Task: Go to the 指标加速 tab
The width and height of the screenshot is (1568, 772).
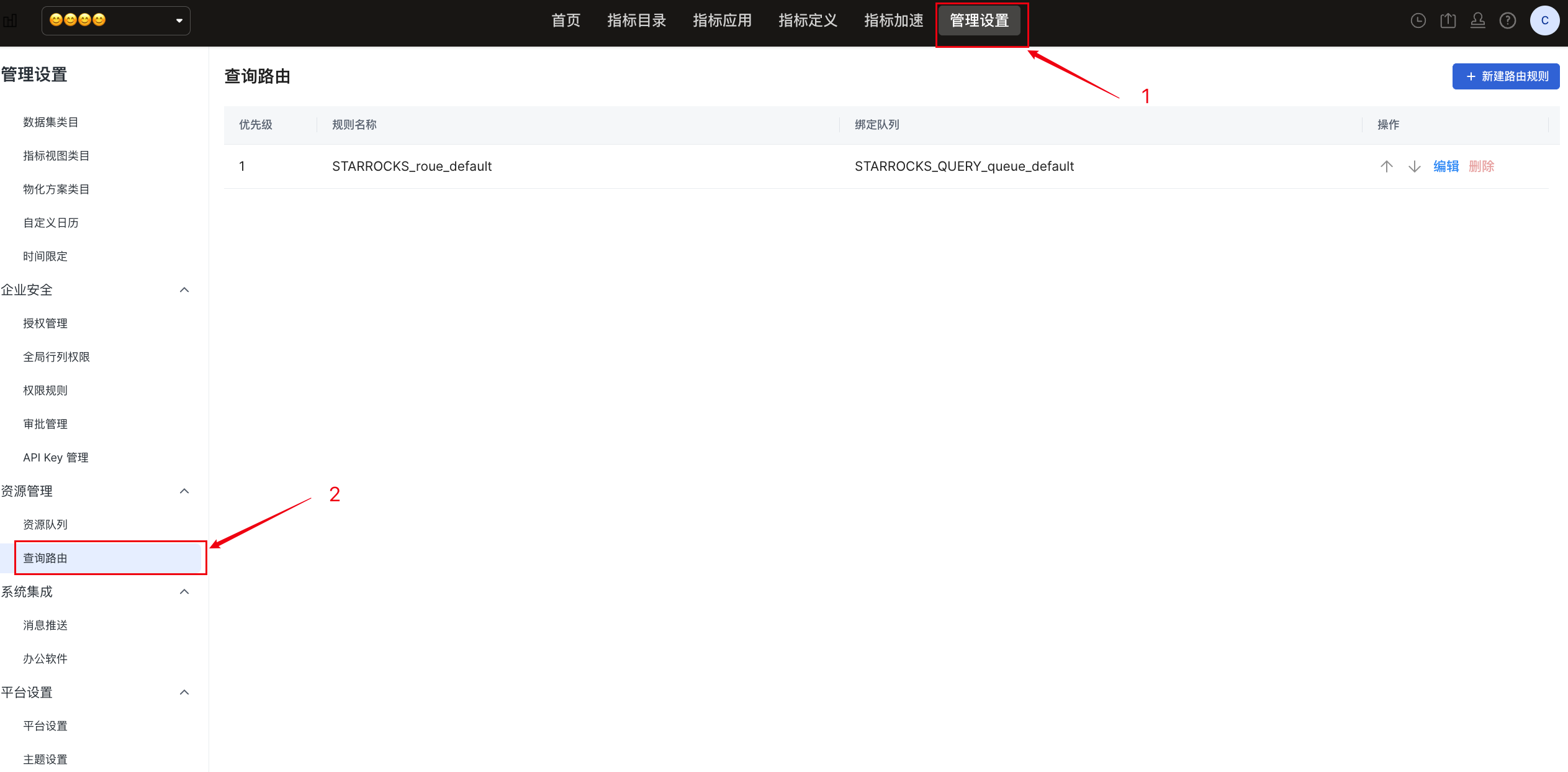Action: coord(893,20)
